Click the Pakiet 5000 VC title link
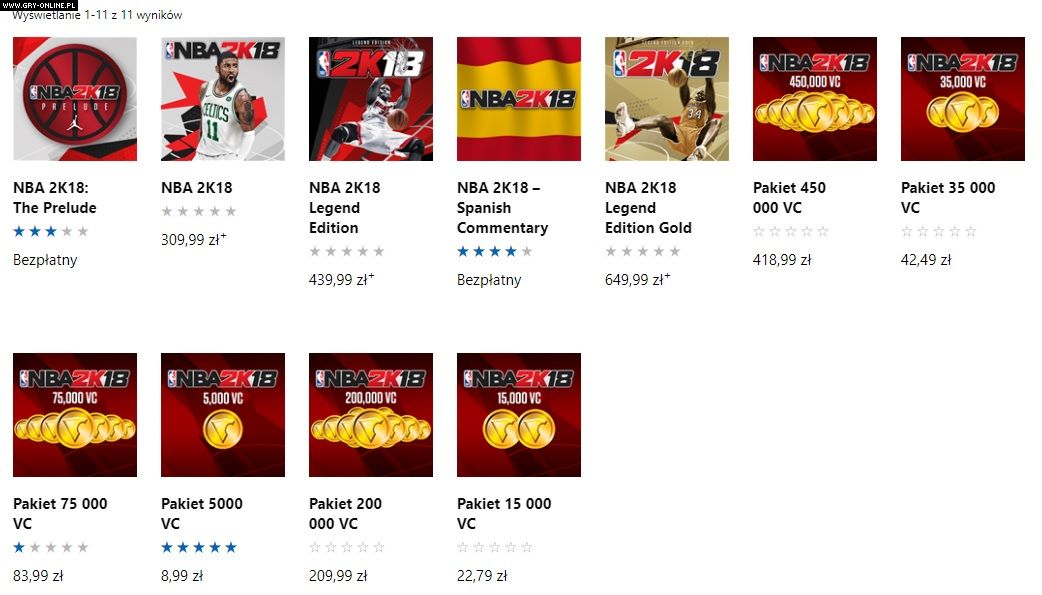 pyautogui.click(x=202, y=513)
